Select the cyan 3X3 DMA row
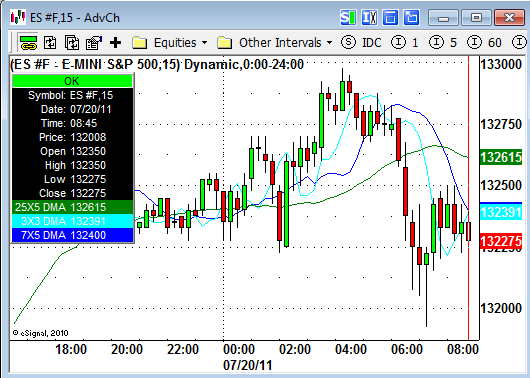 point(72,221)
